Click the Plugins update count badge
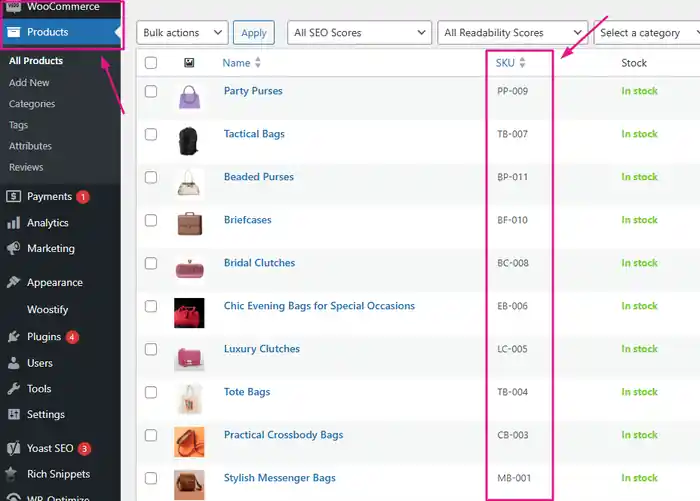The width and height of the screenshot is (700, 501). click(x=72, y=337)
